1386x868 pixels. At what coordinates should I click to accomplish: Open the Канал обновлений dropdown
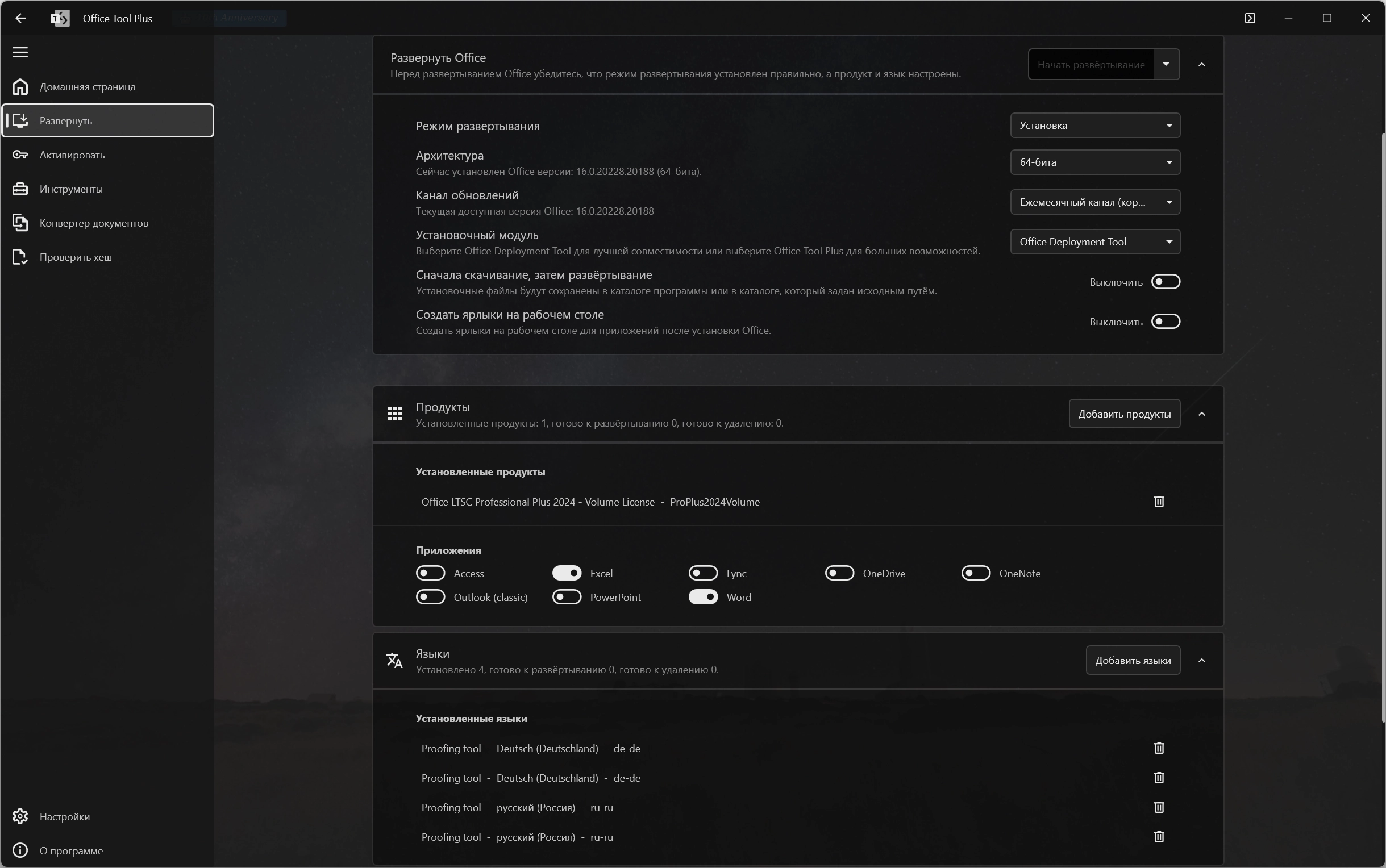tap(1095, 202)
